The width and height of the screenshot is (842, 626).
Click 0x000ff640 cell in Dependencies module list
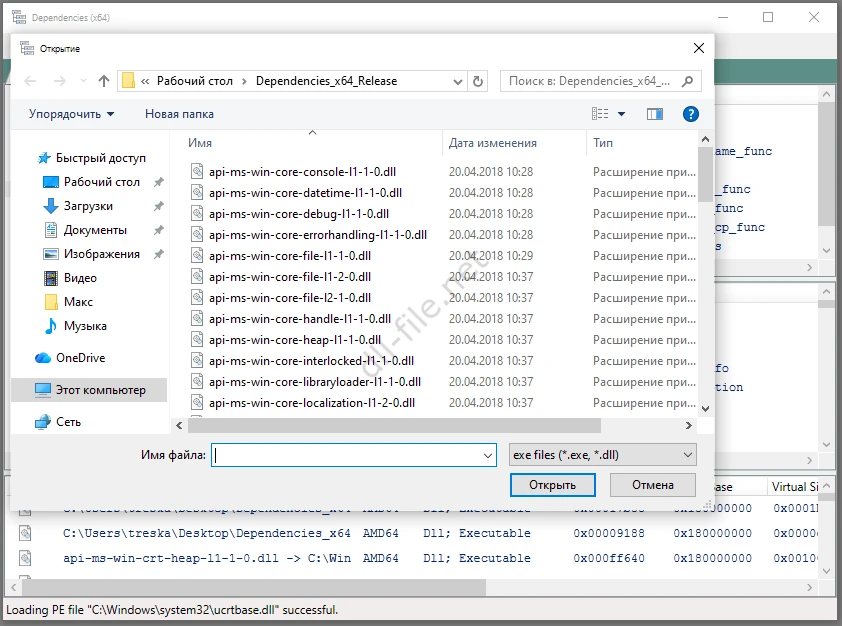(x=608, y=558)
